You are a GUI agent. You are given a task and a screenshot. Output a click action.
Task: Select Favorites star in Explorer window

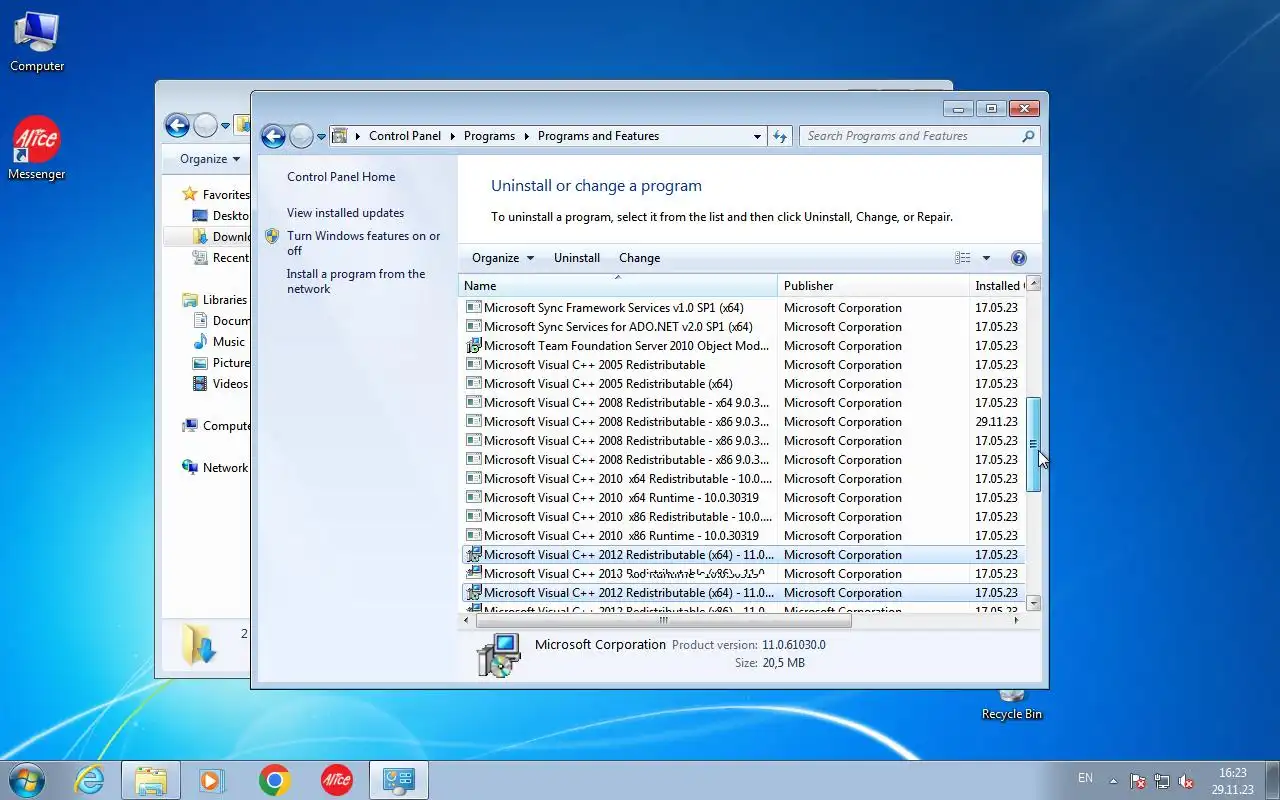189,195
